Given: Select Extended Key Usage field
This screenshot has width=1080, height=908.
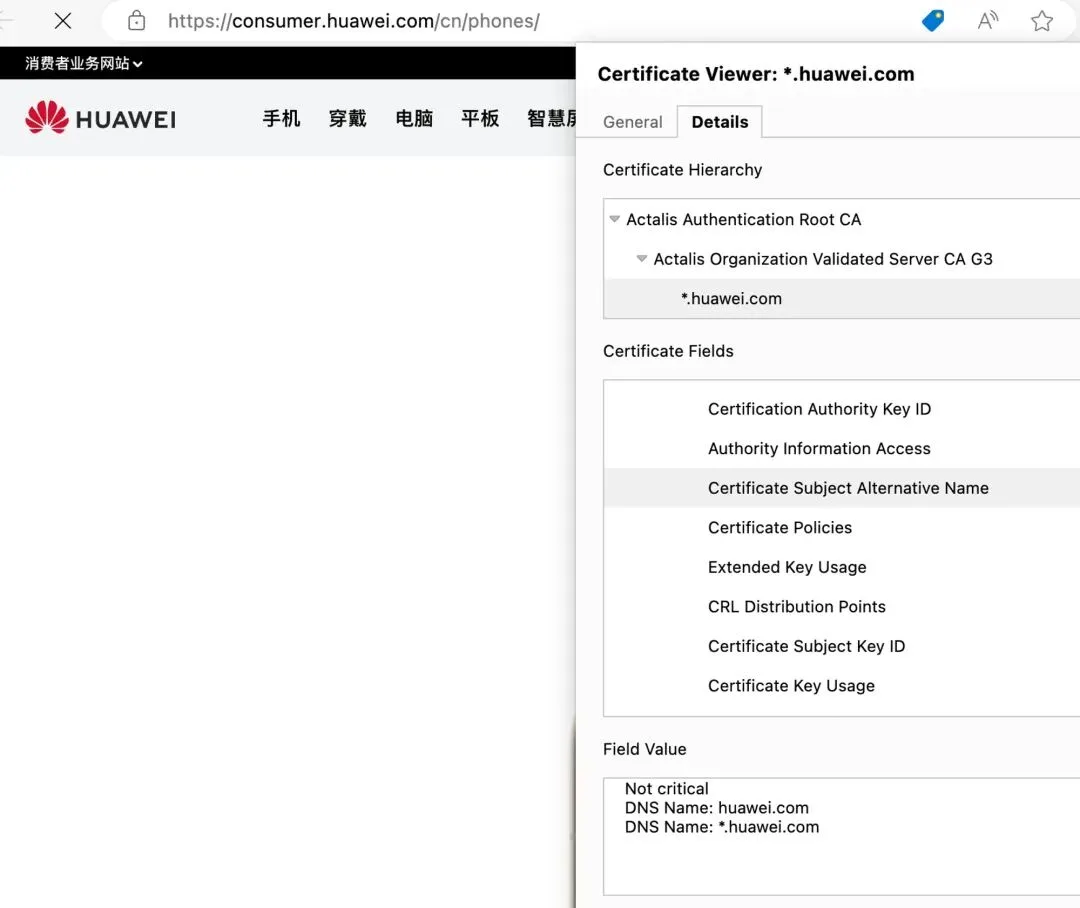Looking at the screenshot, I should click(842, 567).
